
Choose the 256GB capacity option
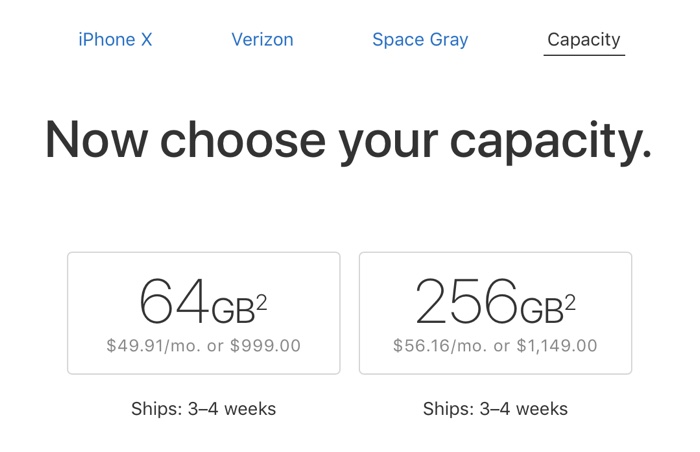(495, 313)
